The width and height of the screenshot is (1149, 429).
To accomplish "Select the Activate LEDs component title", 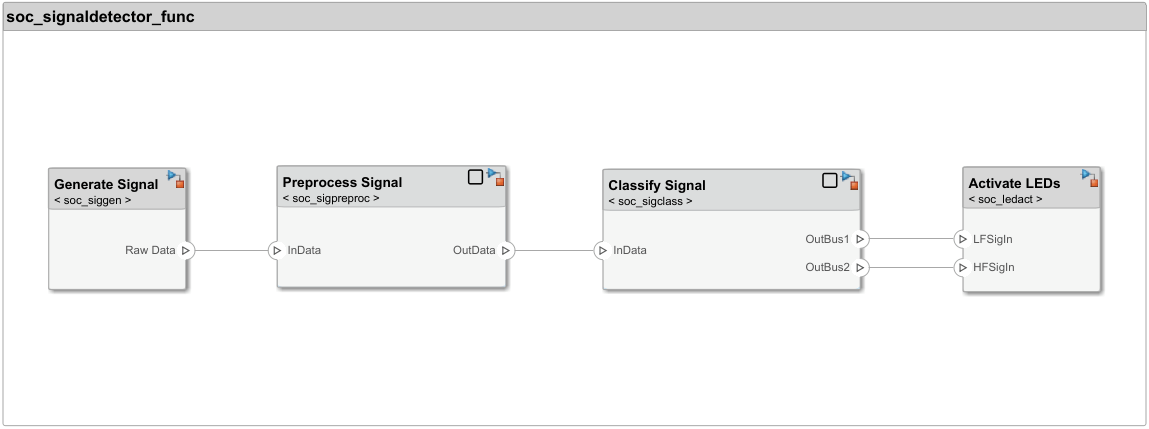I will click(1014, 183).
